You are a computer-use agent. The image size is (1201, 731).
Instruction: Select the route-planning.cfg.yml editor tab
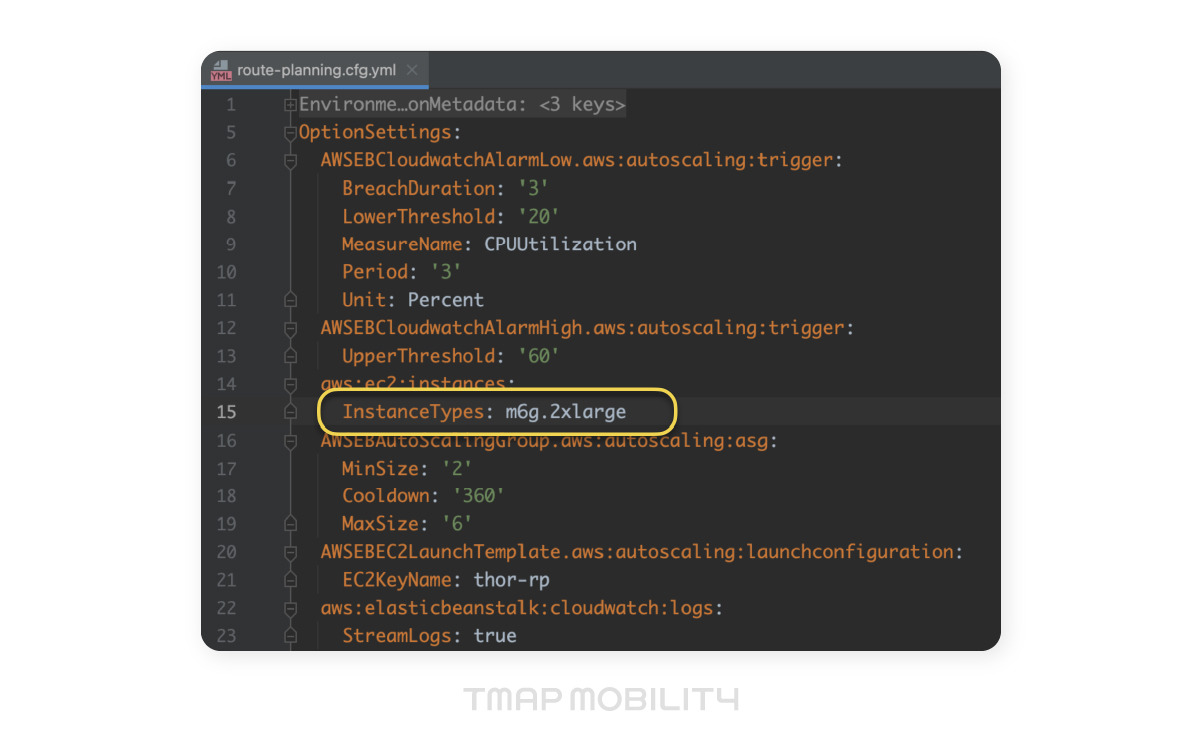click(315, 70)
